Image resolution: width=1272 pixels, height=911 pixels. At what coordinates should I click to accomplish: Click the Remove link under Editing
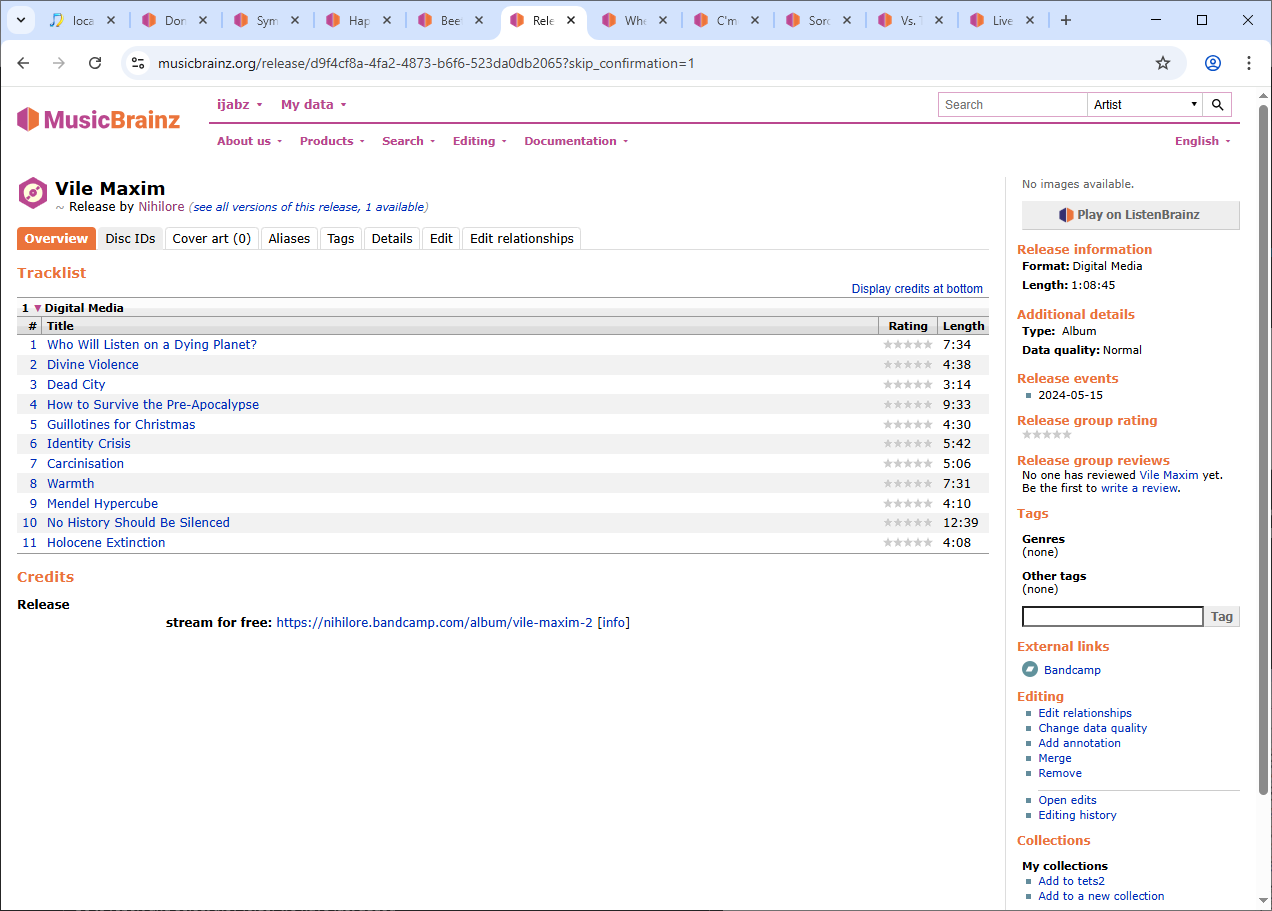(1060, 773)
